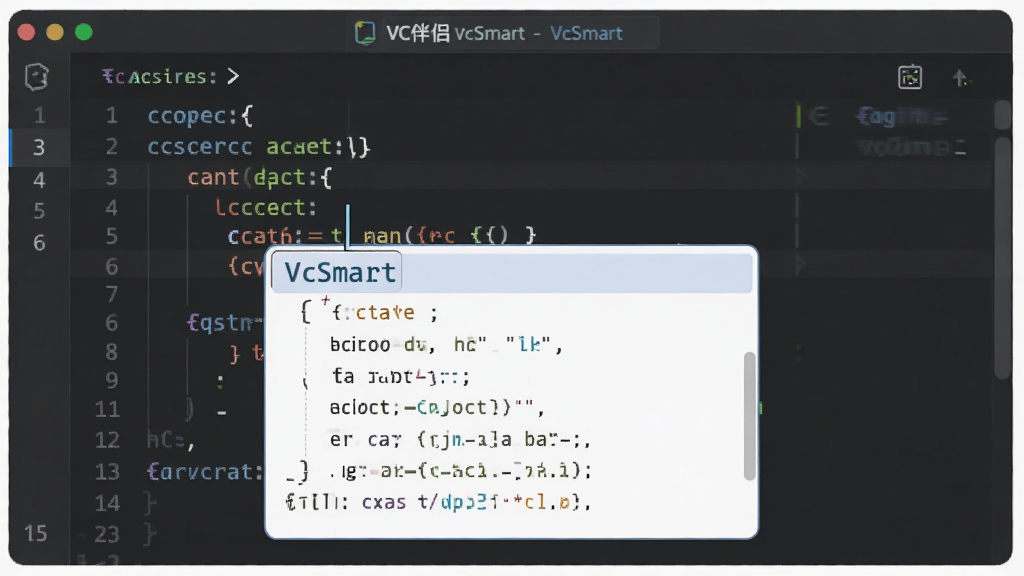Click the green maximize window button

coord(84,32)
